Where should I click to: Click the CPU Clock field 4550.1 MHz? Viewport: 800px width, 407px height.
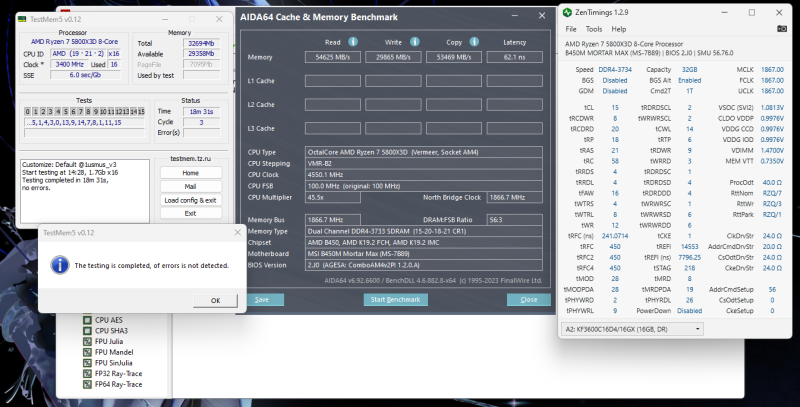click(x=423, y=174)
